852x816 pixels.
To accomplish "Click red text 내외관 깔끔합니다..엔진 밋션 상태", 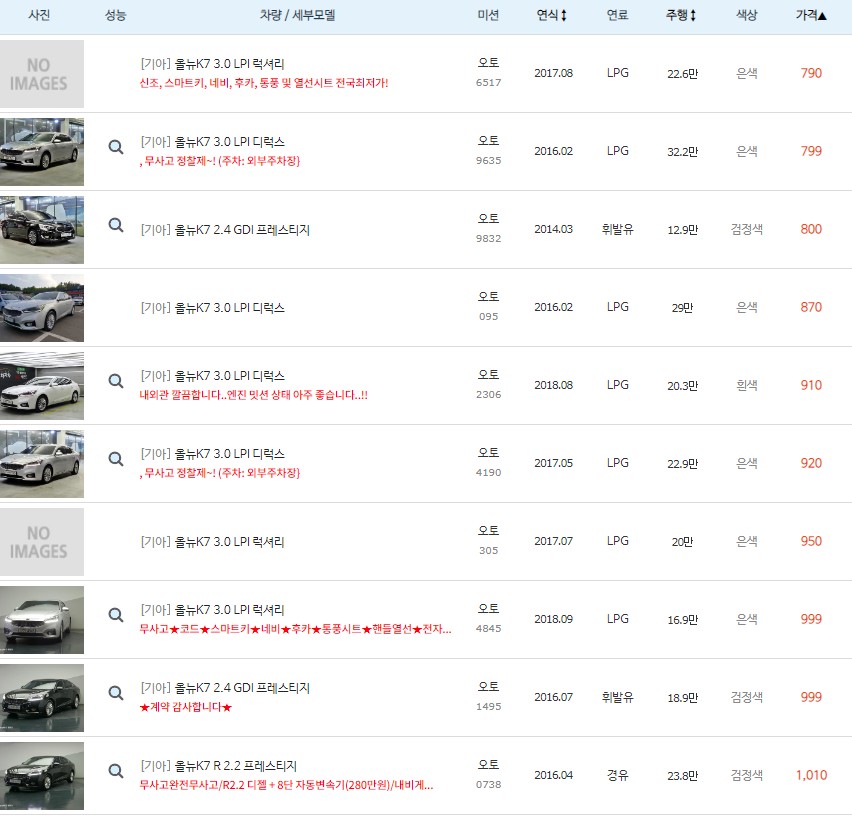I will pos(254,395).
